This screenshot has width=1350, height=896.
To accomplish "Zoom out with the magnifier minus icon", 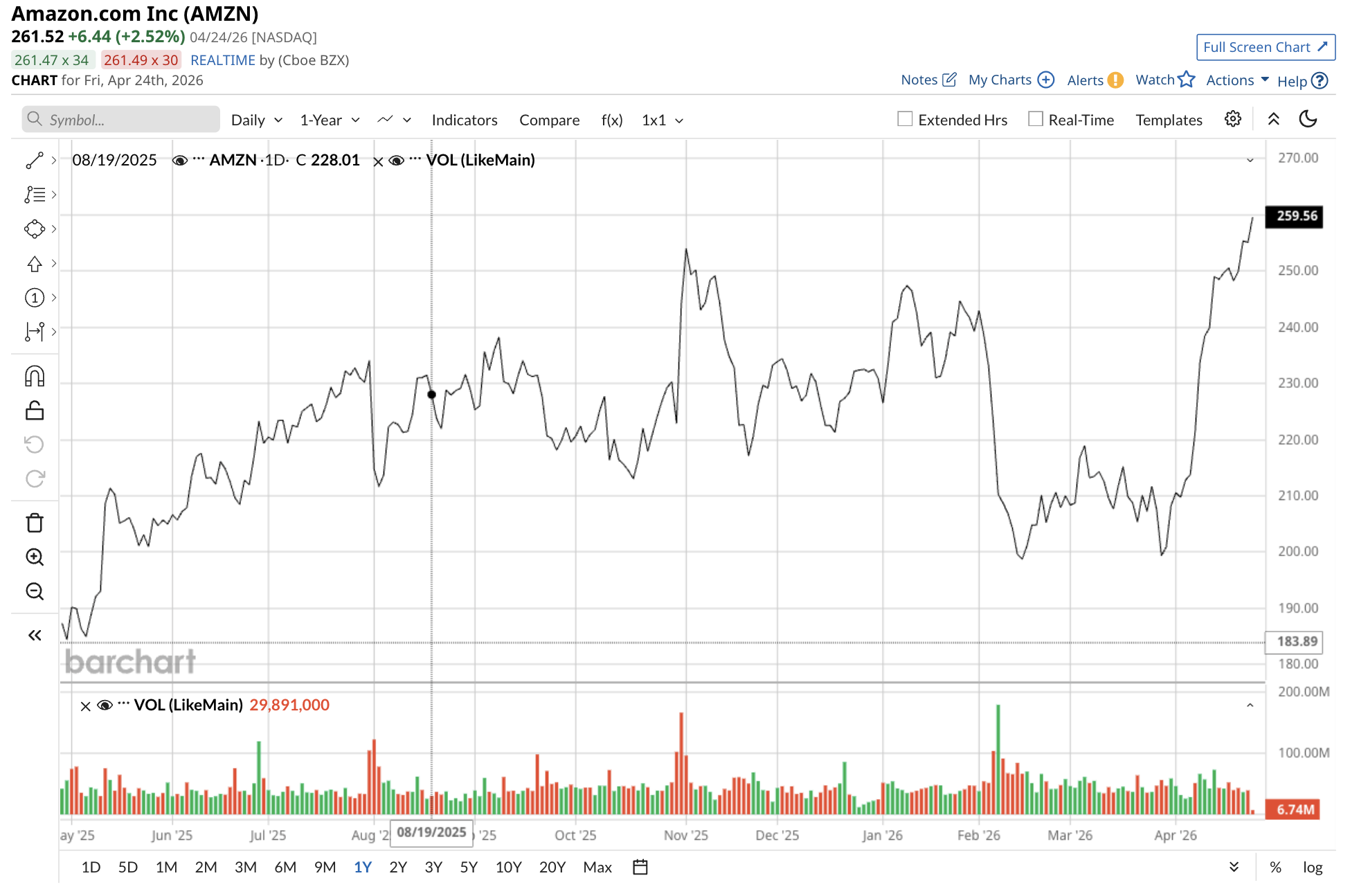I will [35, 591].
